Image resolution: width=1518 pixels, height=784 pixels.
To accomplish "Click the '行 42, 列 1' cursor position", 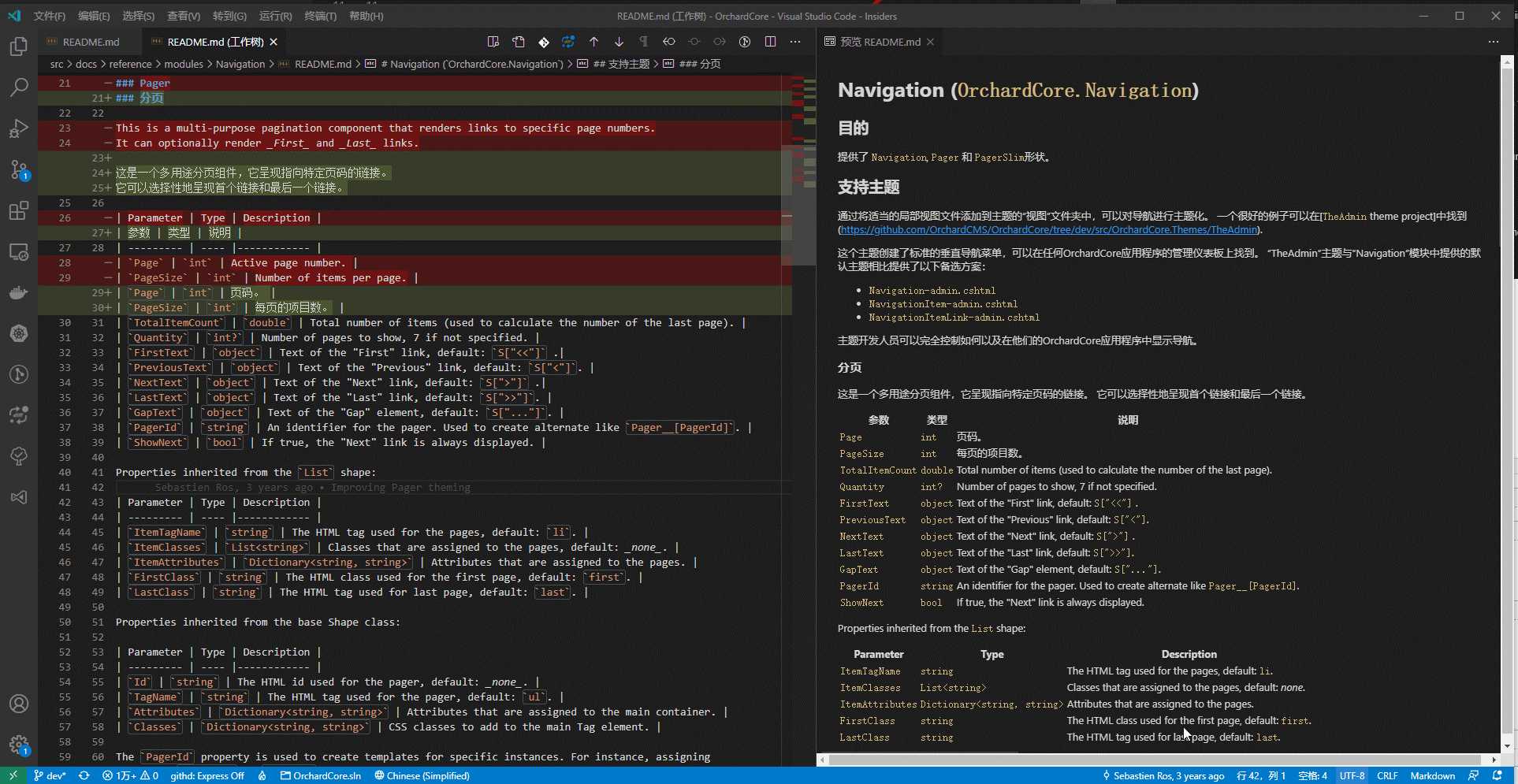I will [1261, 775].
